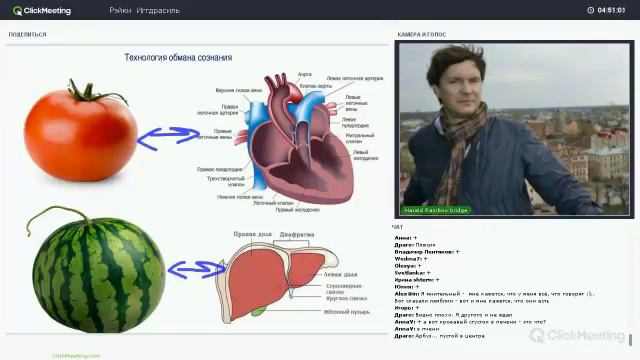The height and width of the screenshot is (360, 640).
Task: Open the ПОДЕЛИТЬСЯ panel header
Action: coord(27,34)
